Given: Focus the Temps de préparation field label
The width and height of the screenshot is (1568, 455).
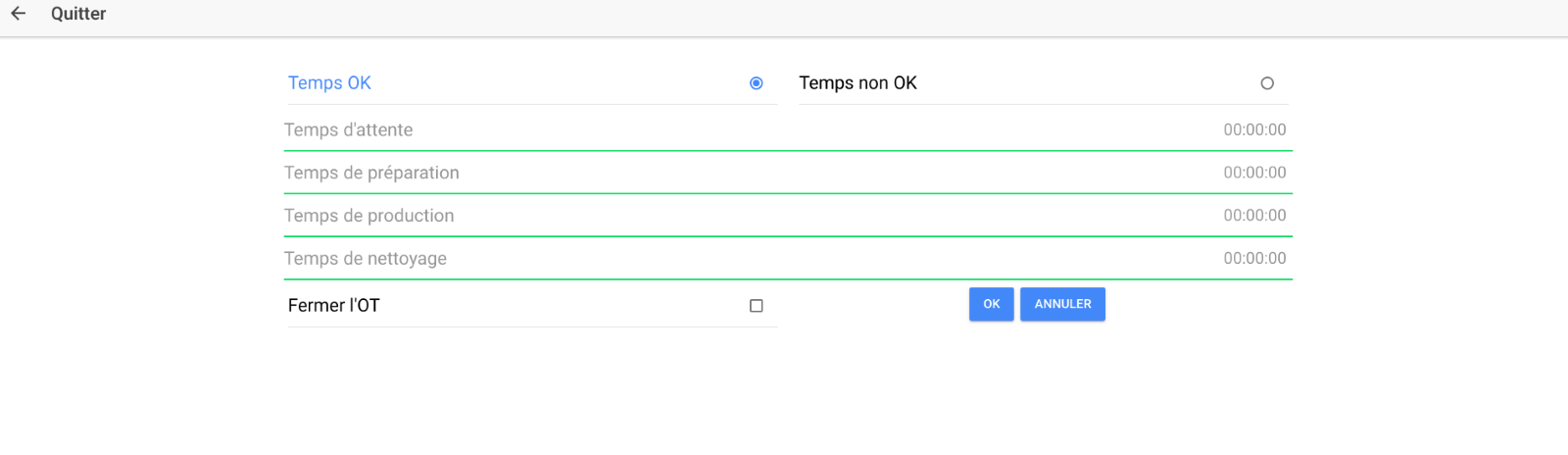Looking at the screenshot, I should (371, 173).
